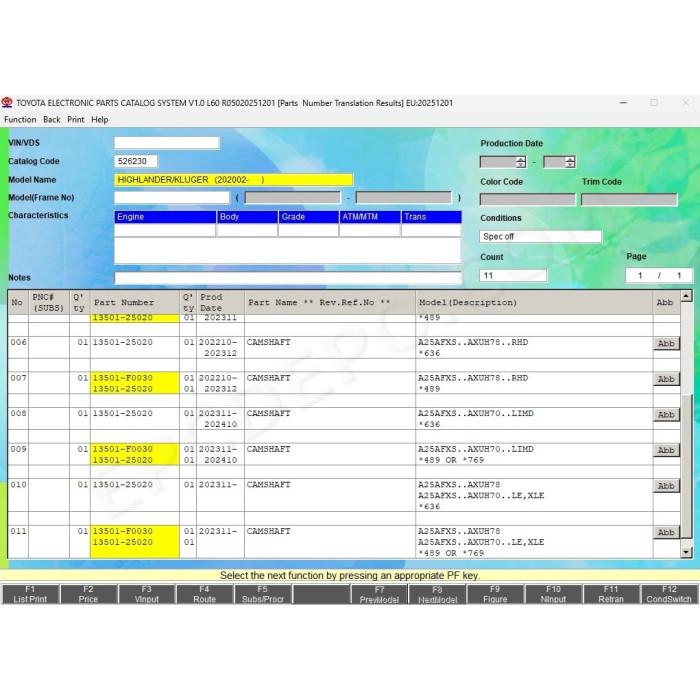Select the Grade characteristics column header

pyautogui.click(x=308, y=217)
